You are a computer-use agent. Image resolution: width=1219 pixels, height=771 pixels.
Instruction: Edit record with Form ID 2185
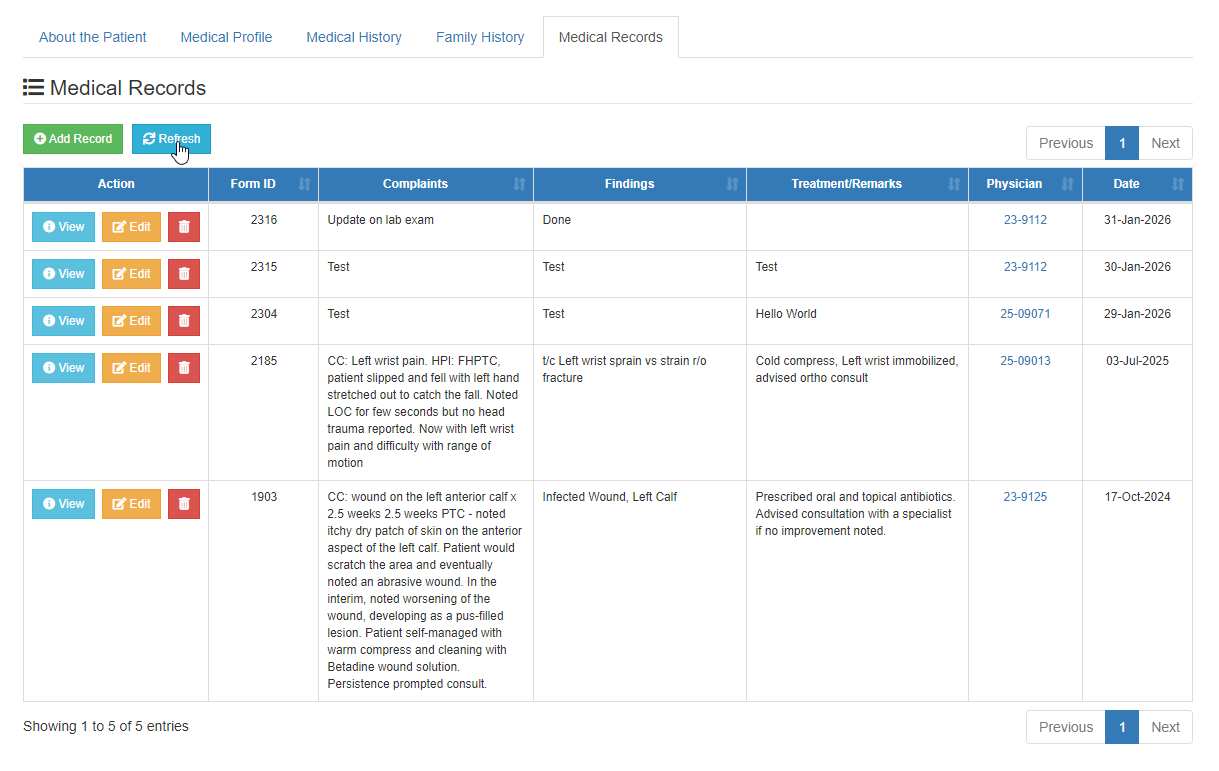click(x=131, y=368)
